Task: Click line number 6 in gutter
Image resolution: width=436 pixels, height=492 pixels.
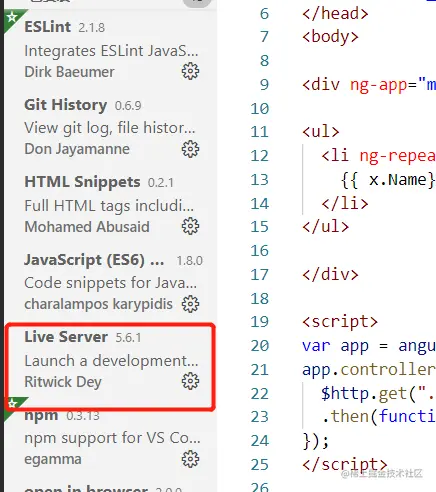Action: click(x=264, y=14)
